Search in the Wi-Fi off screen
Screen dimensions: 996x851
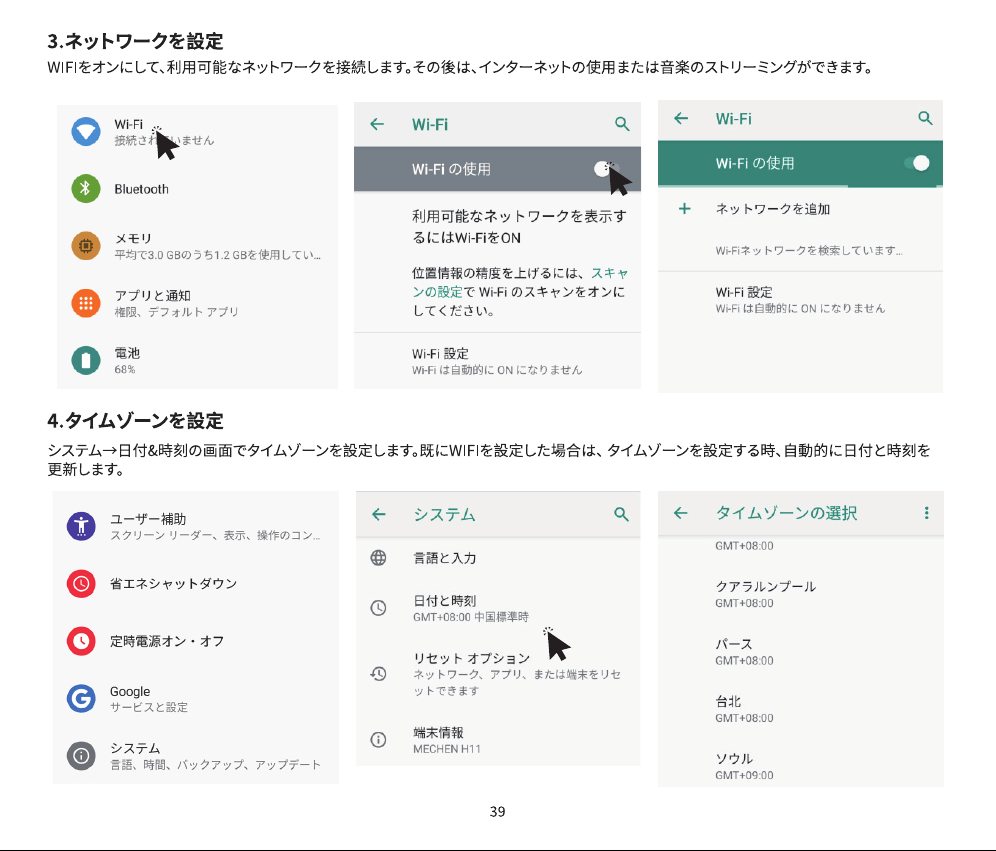tap(622, 124)
